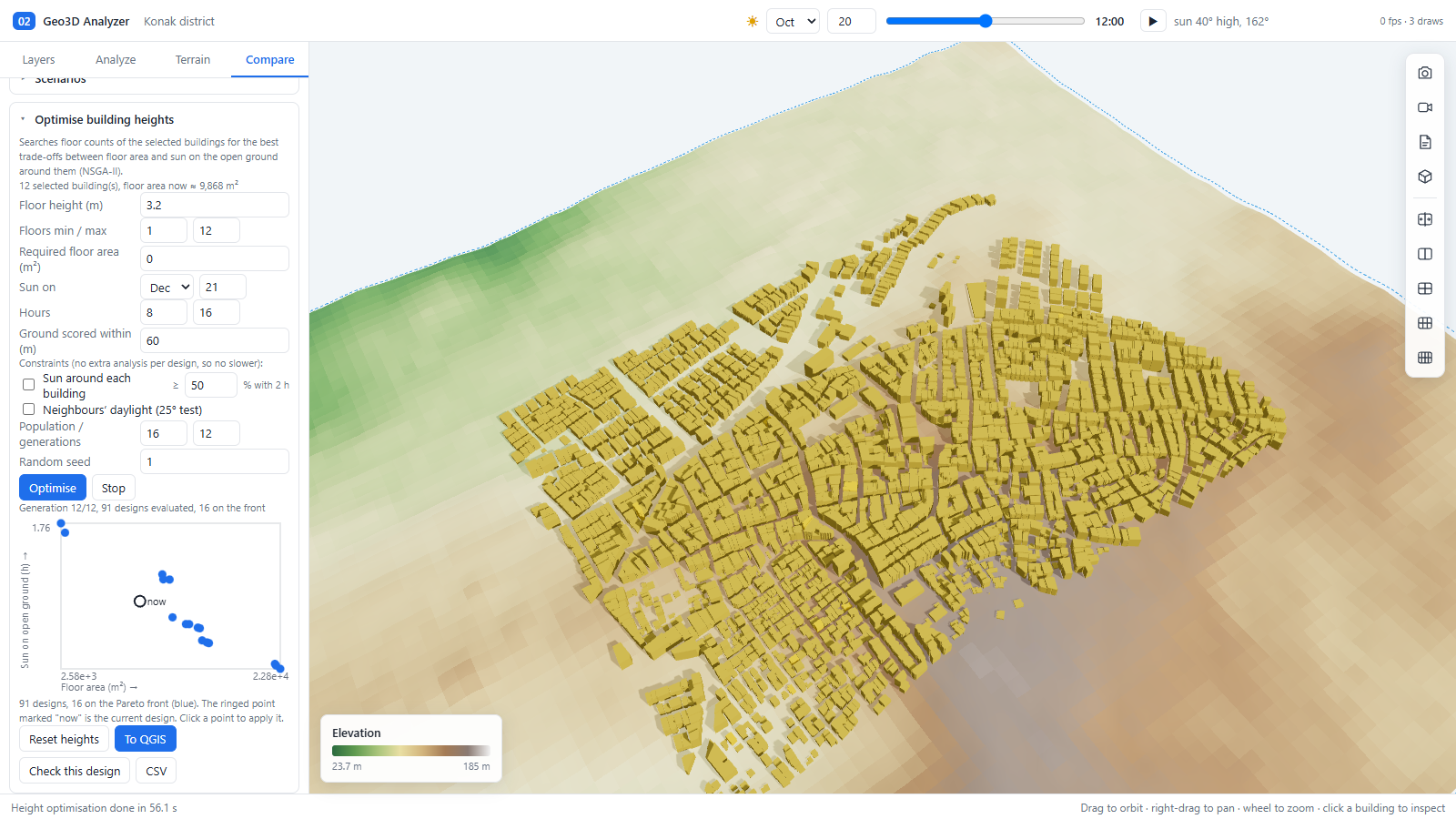This screenshot has height=819, width=1456.
Task: Click the 02 app logo badge
Action: point(25,21)
